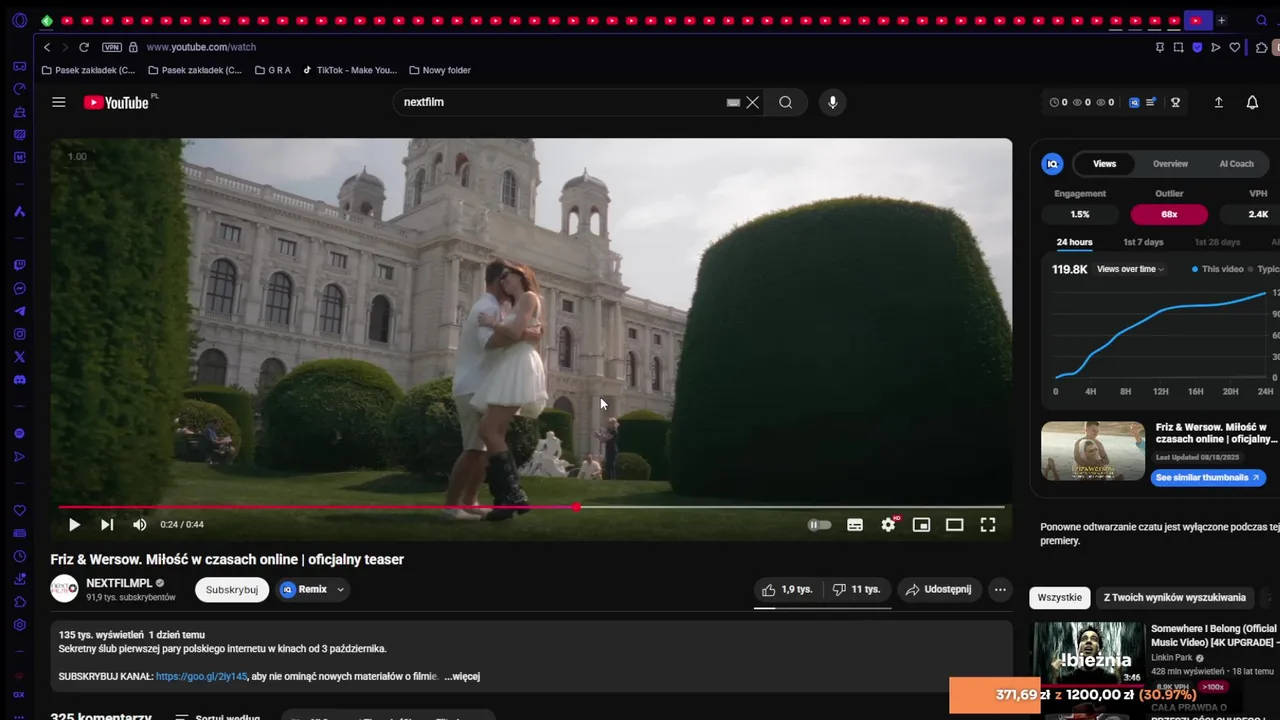This screenshot has height=720, width=1280.
Task: Switch to Overview tab
Action: 1170,164
